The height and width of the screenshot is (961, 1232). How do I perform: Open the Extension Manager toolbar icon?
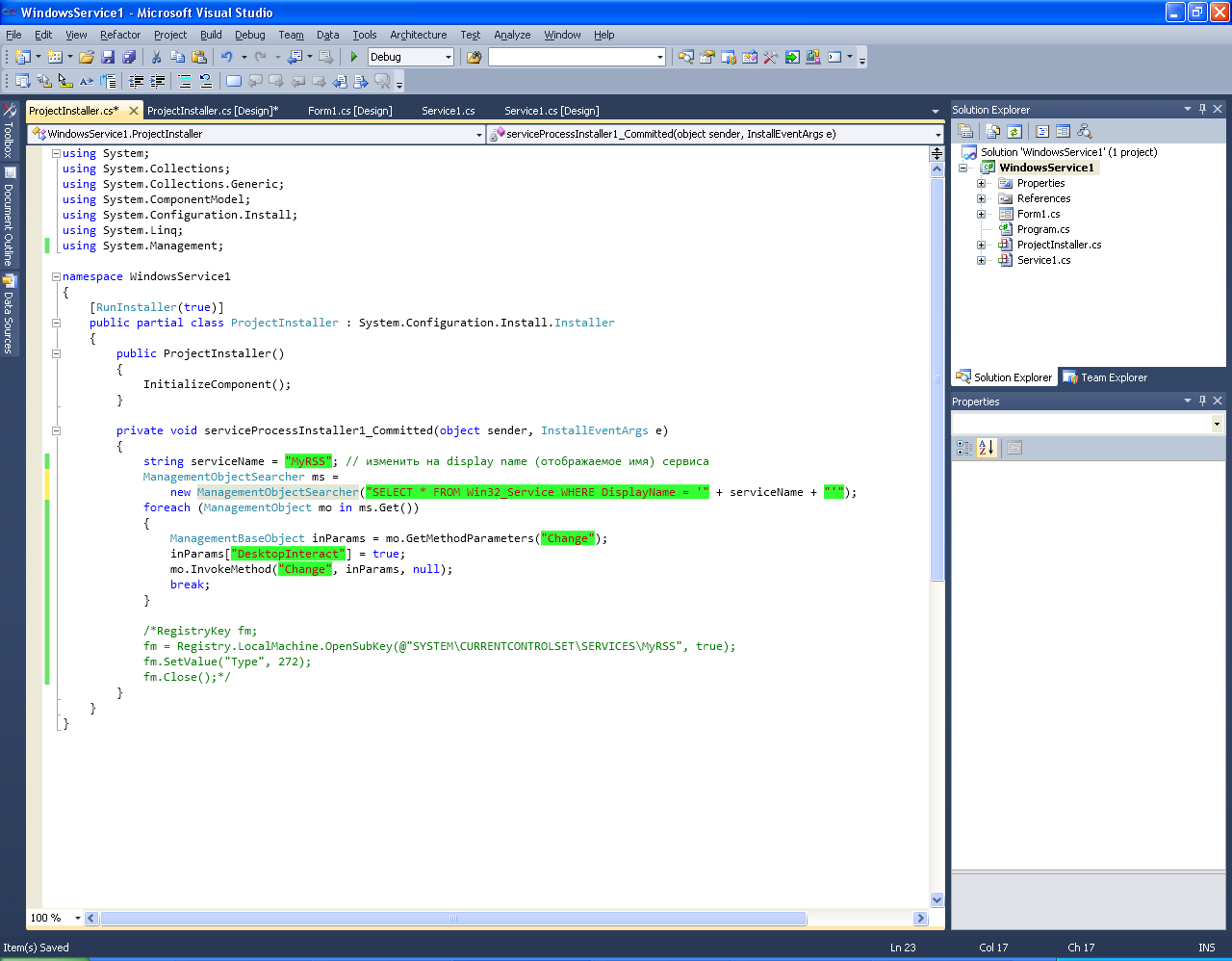(813, 57)
